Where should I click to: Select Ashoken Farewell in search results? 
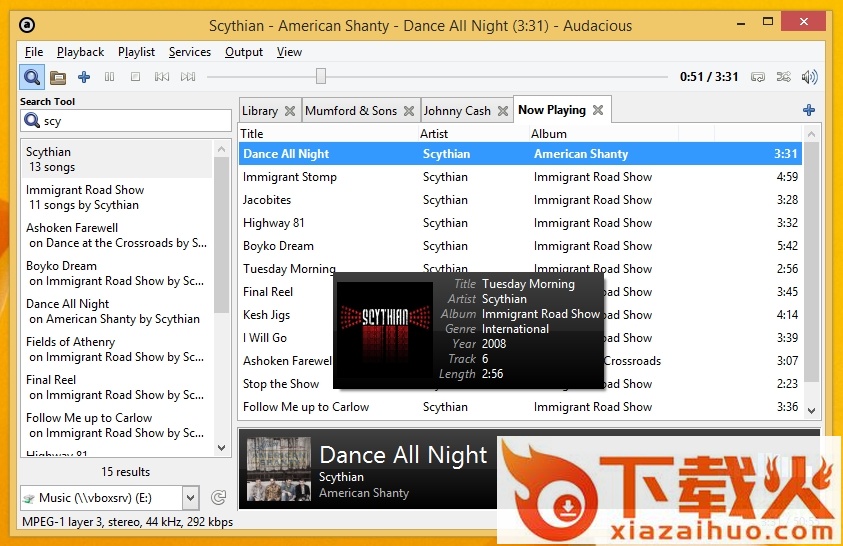(x=117, y=235)
